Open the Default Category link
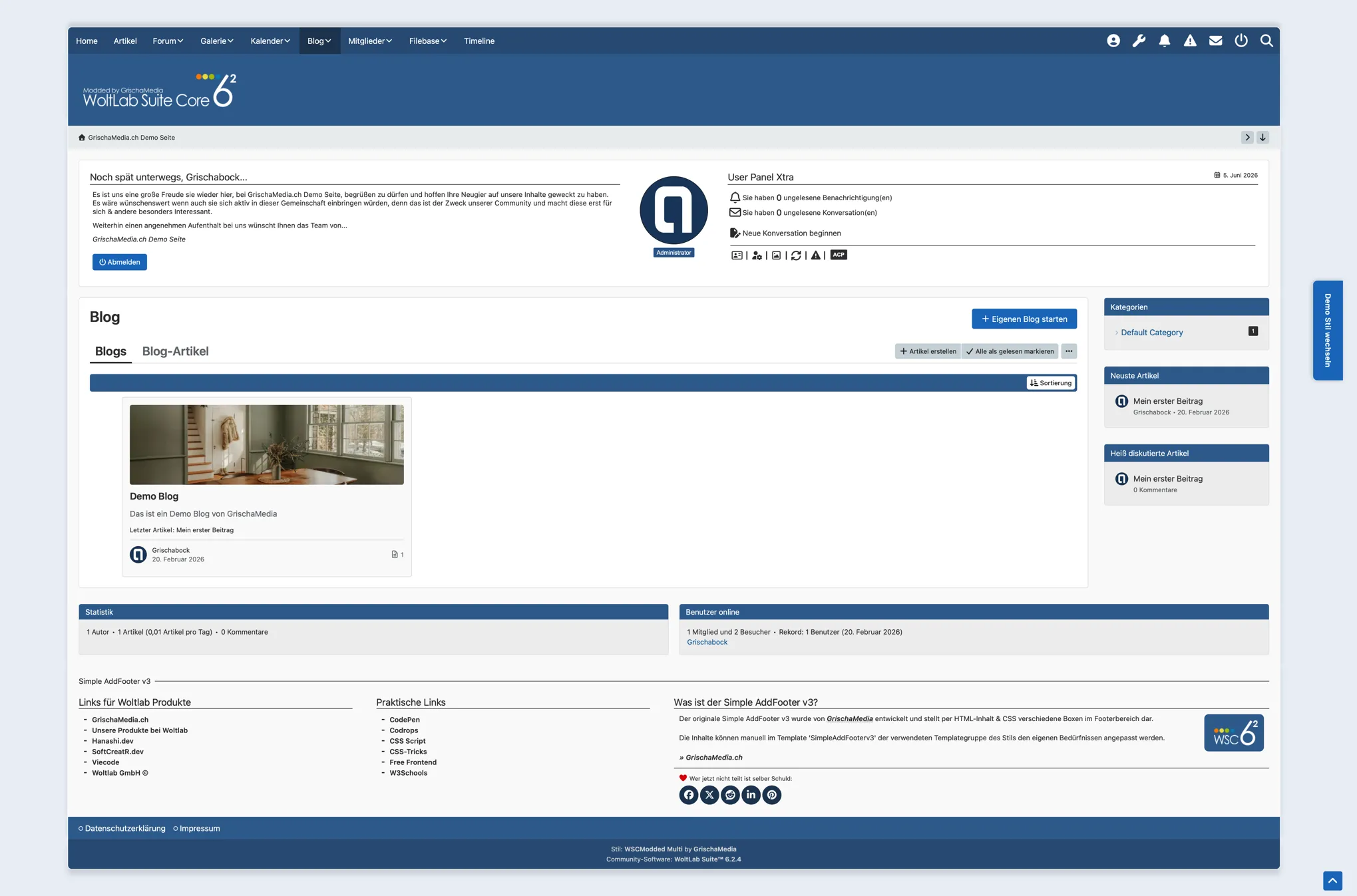The width and height of the screenshot is (1357, 896). click(x=1151, y=333)
